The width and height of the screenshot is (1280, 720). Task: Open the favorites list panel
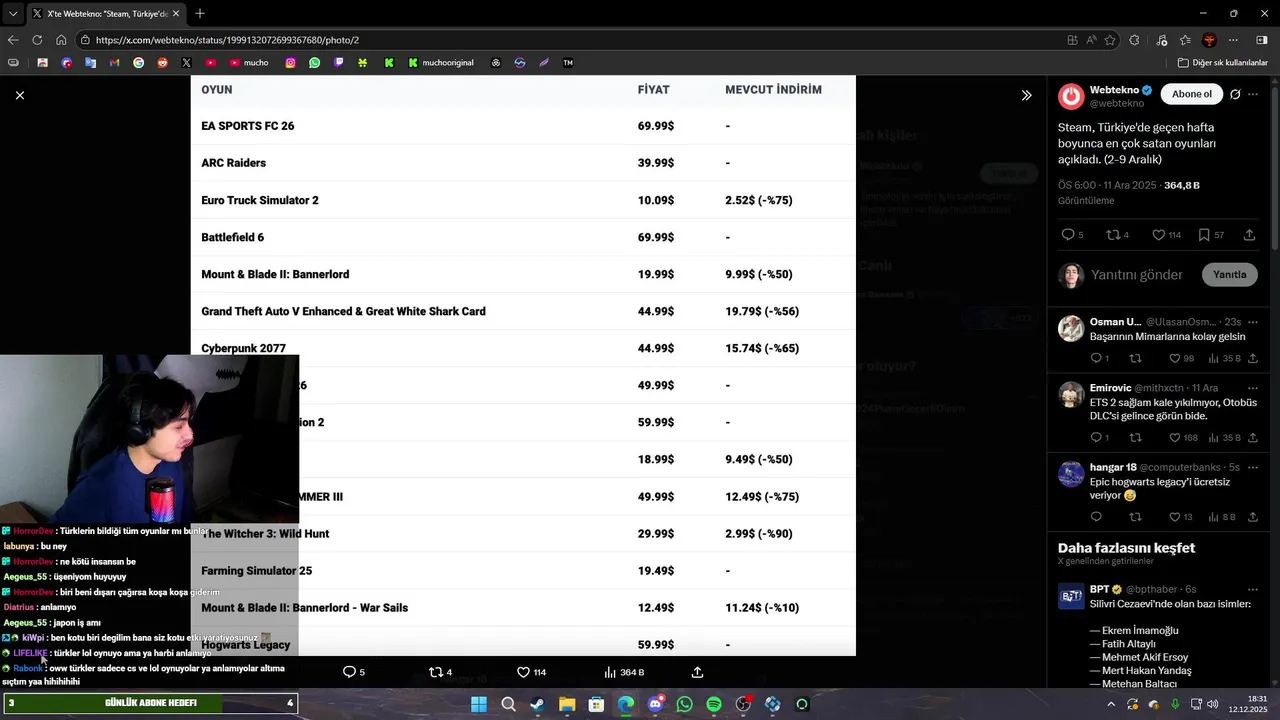(1185, 40)
